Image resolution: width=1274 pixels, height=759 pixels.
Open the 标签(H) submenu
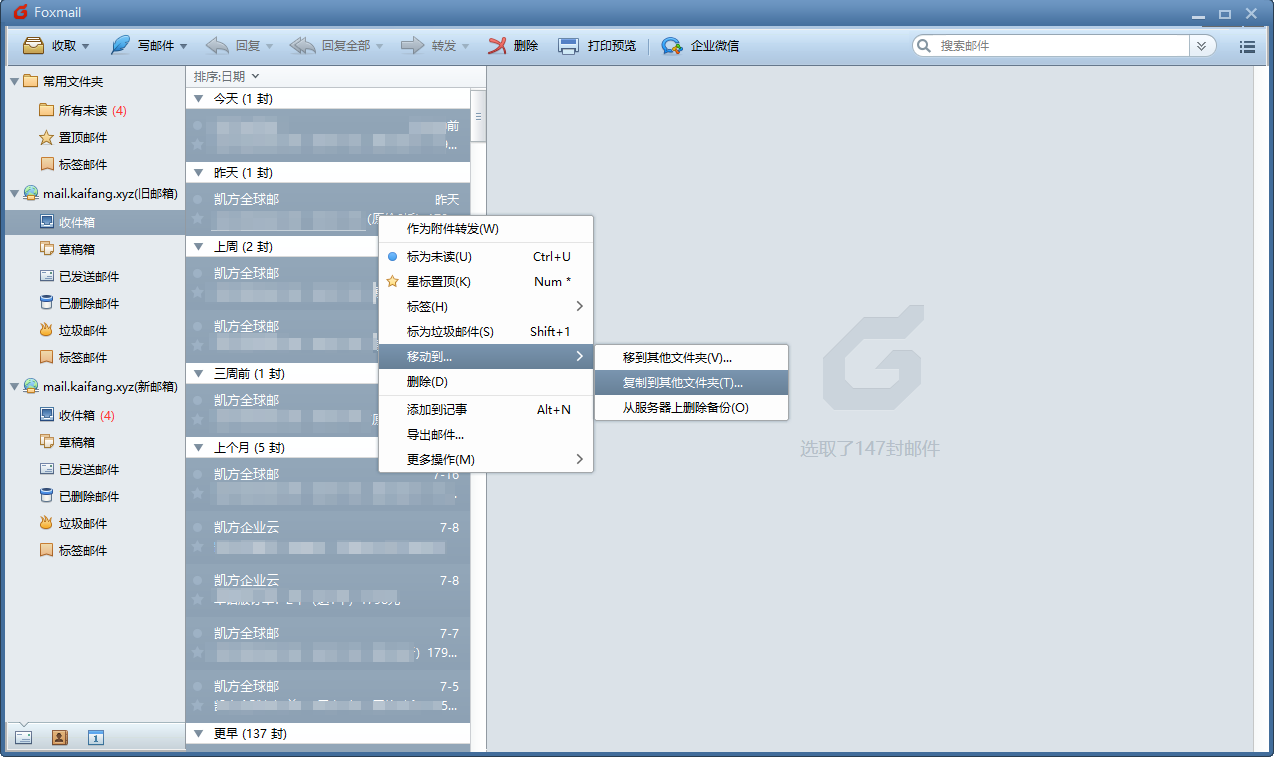click(486, 307)
